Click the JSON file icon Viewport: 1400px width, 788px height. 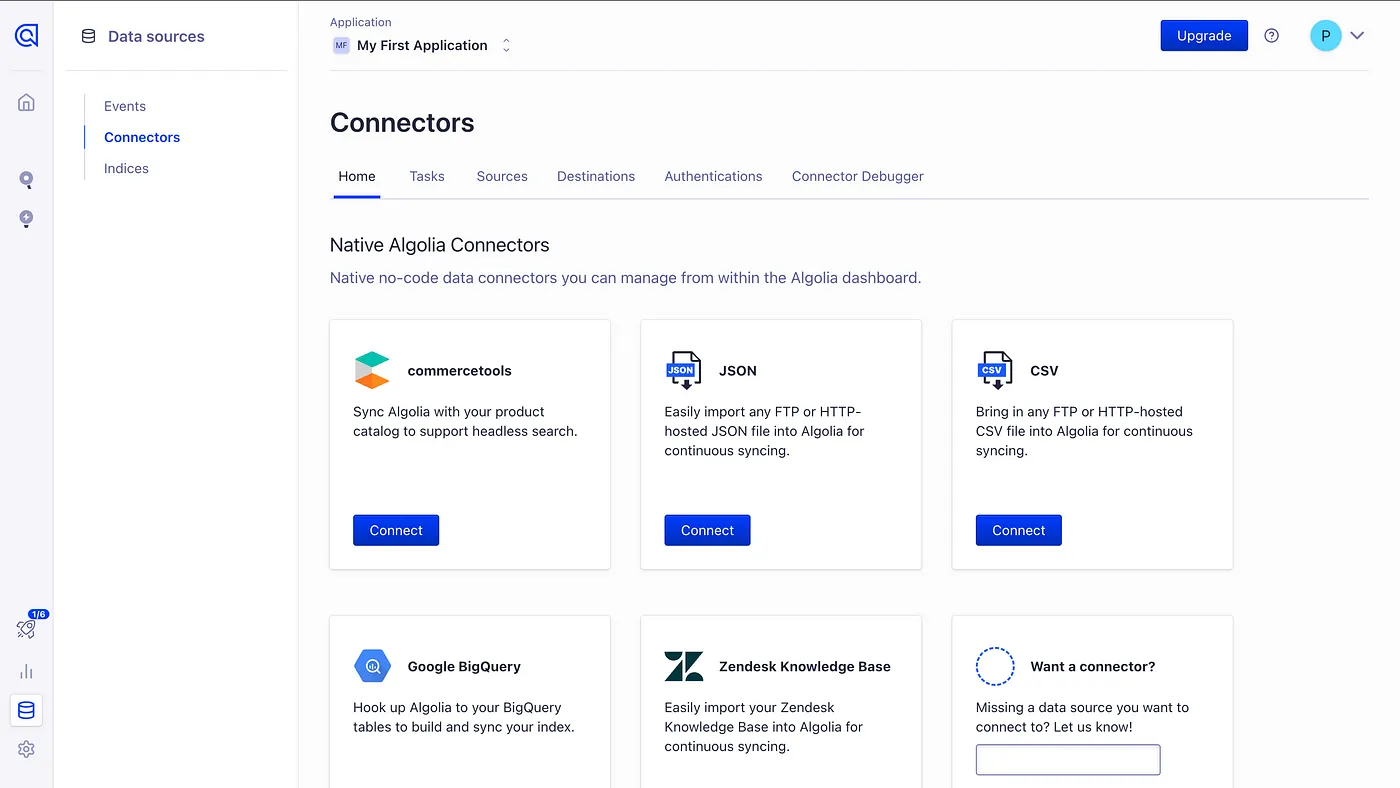point(684,370)
